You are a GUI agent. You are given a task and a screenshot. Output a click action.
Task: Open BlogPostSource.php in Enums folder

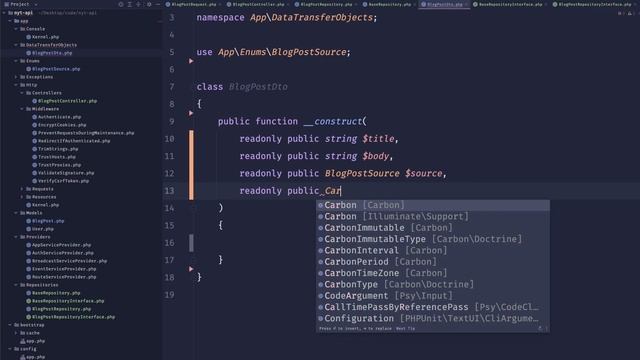coord(53,69)
